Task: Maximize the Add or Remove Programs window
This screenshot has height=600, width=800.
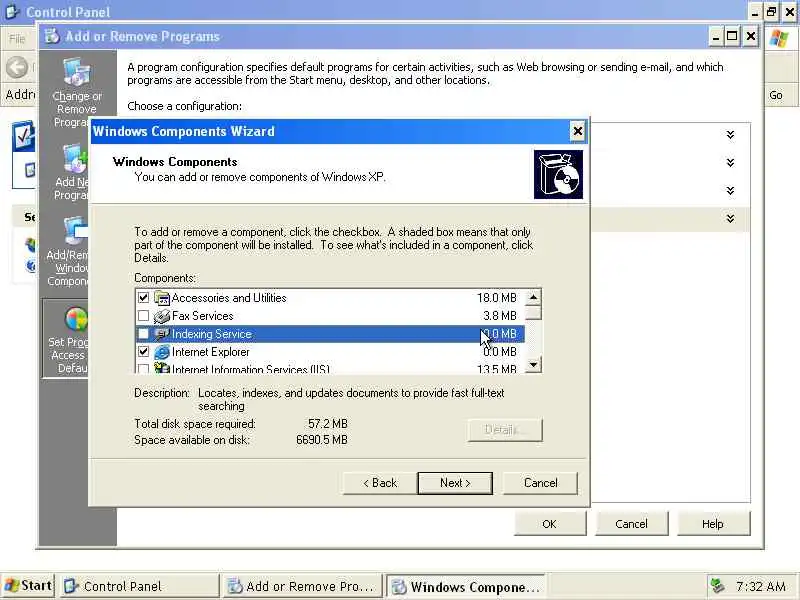Action: 732,36
